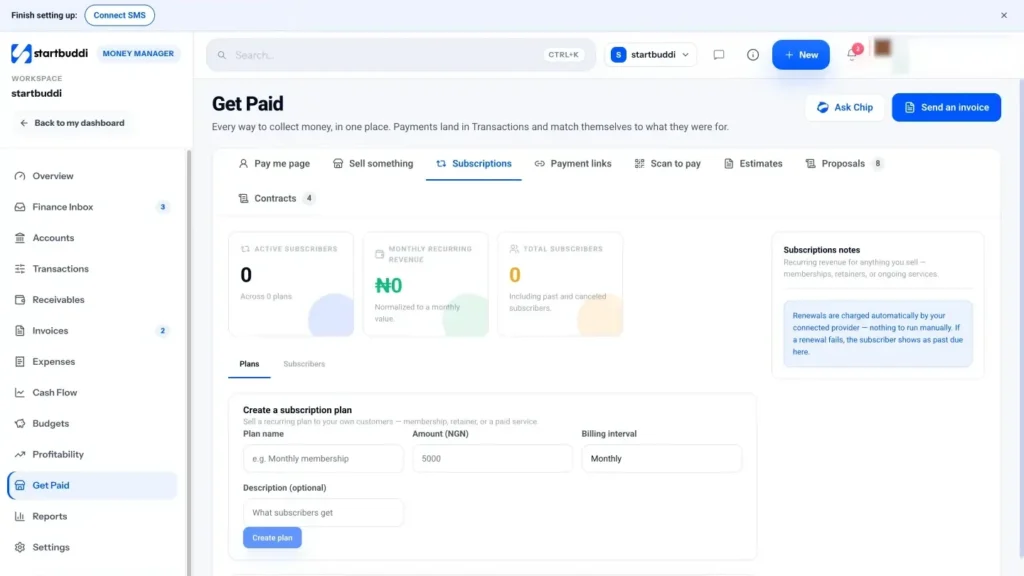Image resolution: width=1024 pixels, height=576 pixels.
Task: Switch to the Subscriptions tab
Action: point(473,163)
